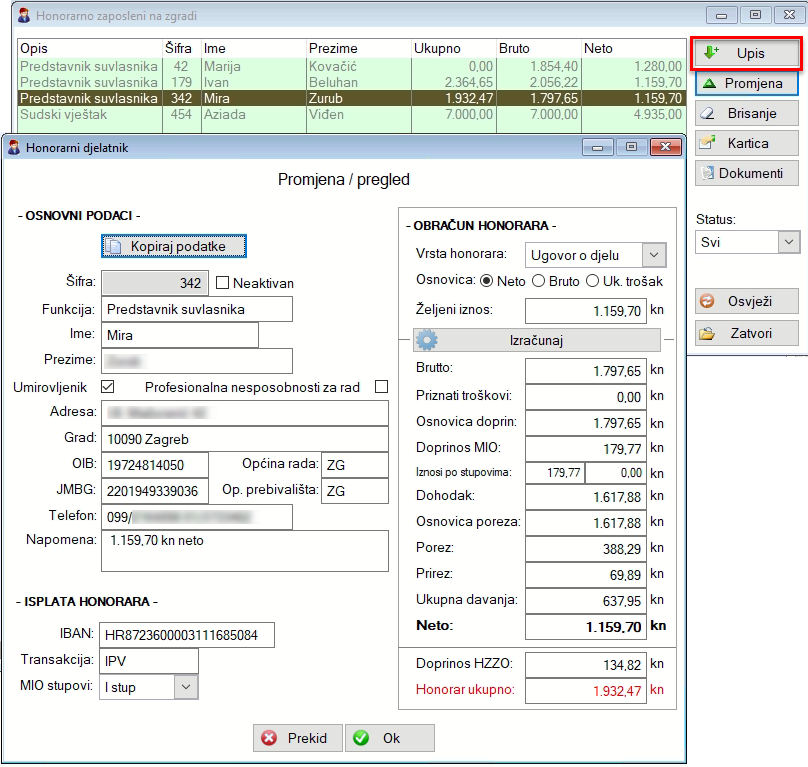Cancel changes with the Prekid button
Viewport: 808px width, 767px height.
click(297, 738)
